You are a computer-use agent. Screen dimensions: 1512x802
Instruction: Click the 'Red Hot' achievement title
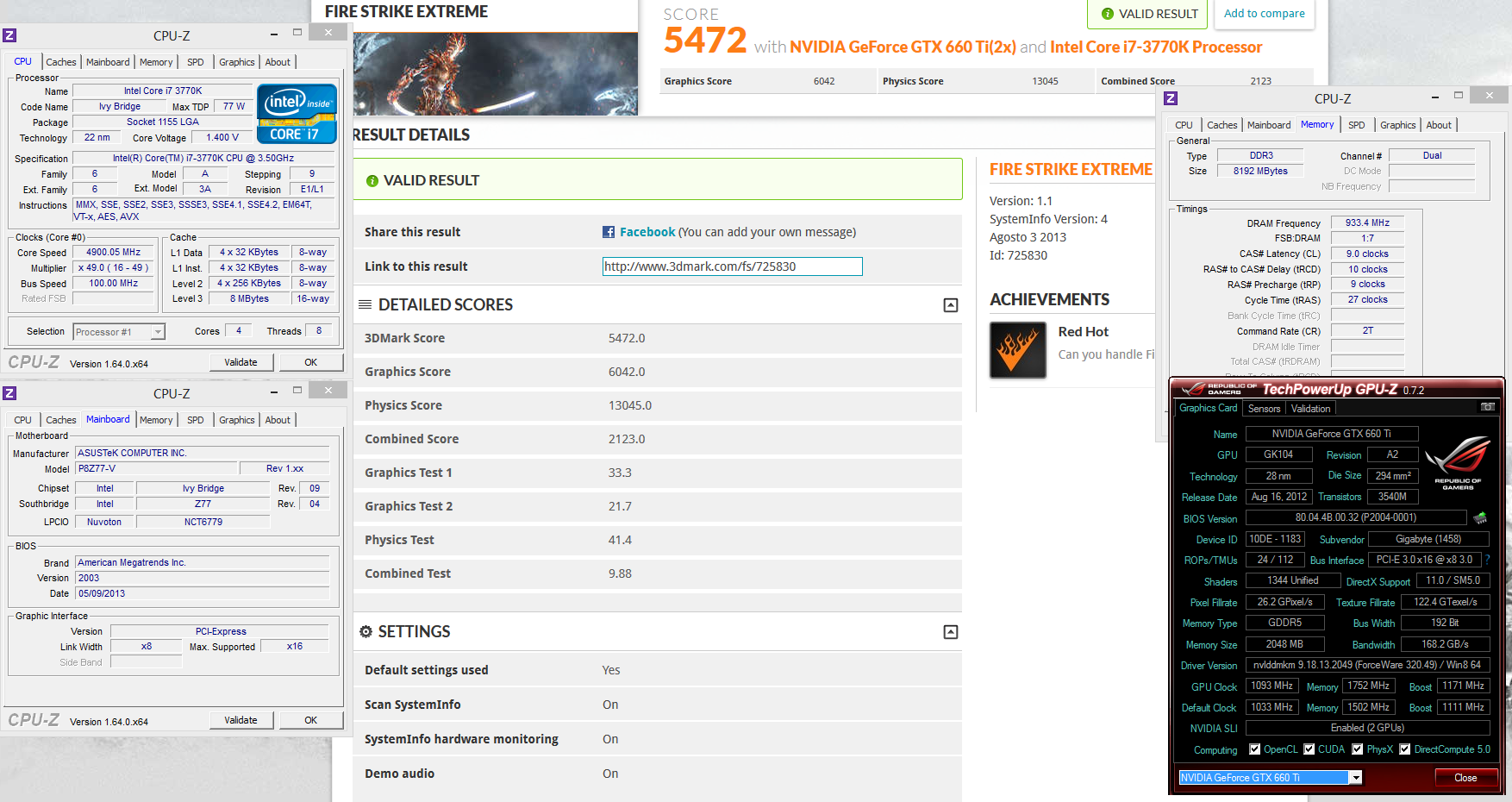[1084, 332]
